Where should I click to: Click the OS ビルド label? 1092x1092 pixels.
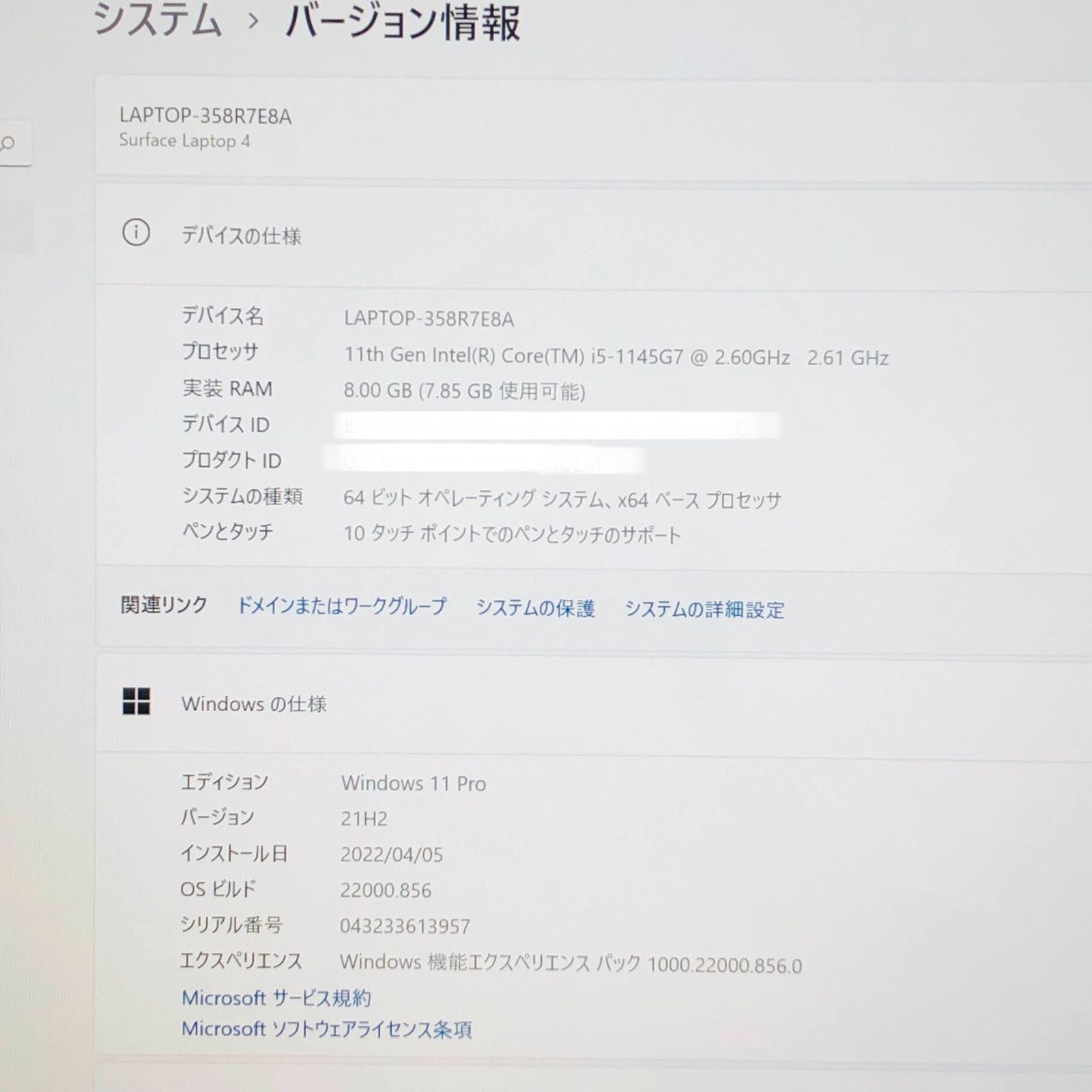pos(218,889)
